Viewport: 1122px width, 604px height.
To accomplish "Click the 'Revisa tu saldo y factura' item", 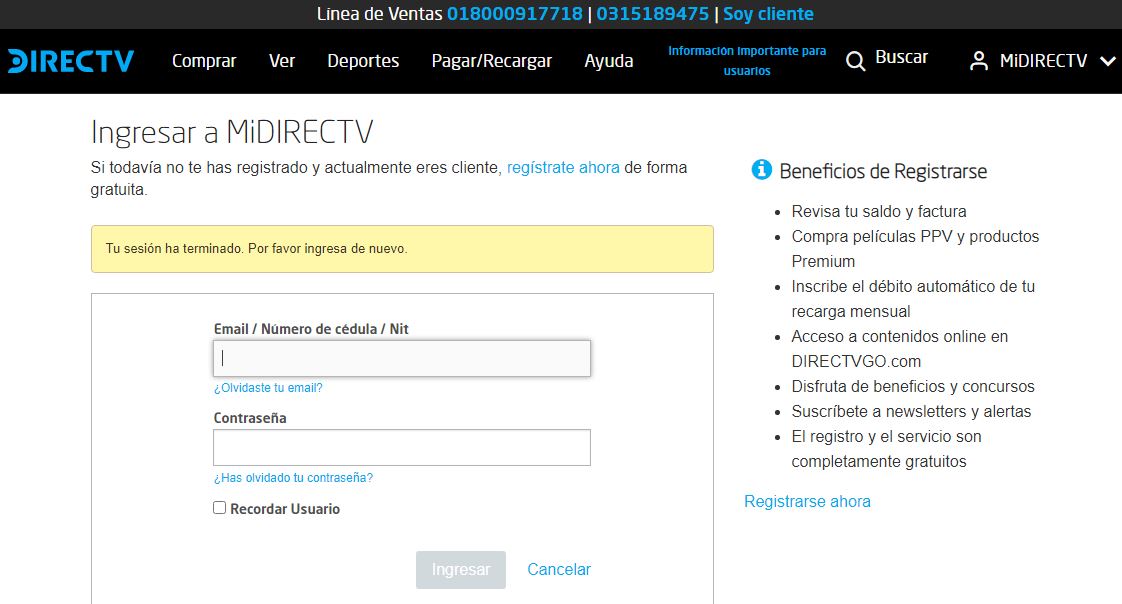I will pos(879,212).
